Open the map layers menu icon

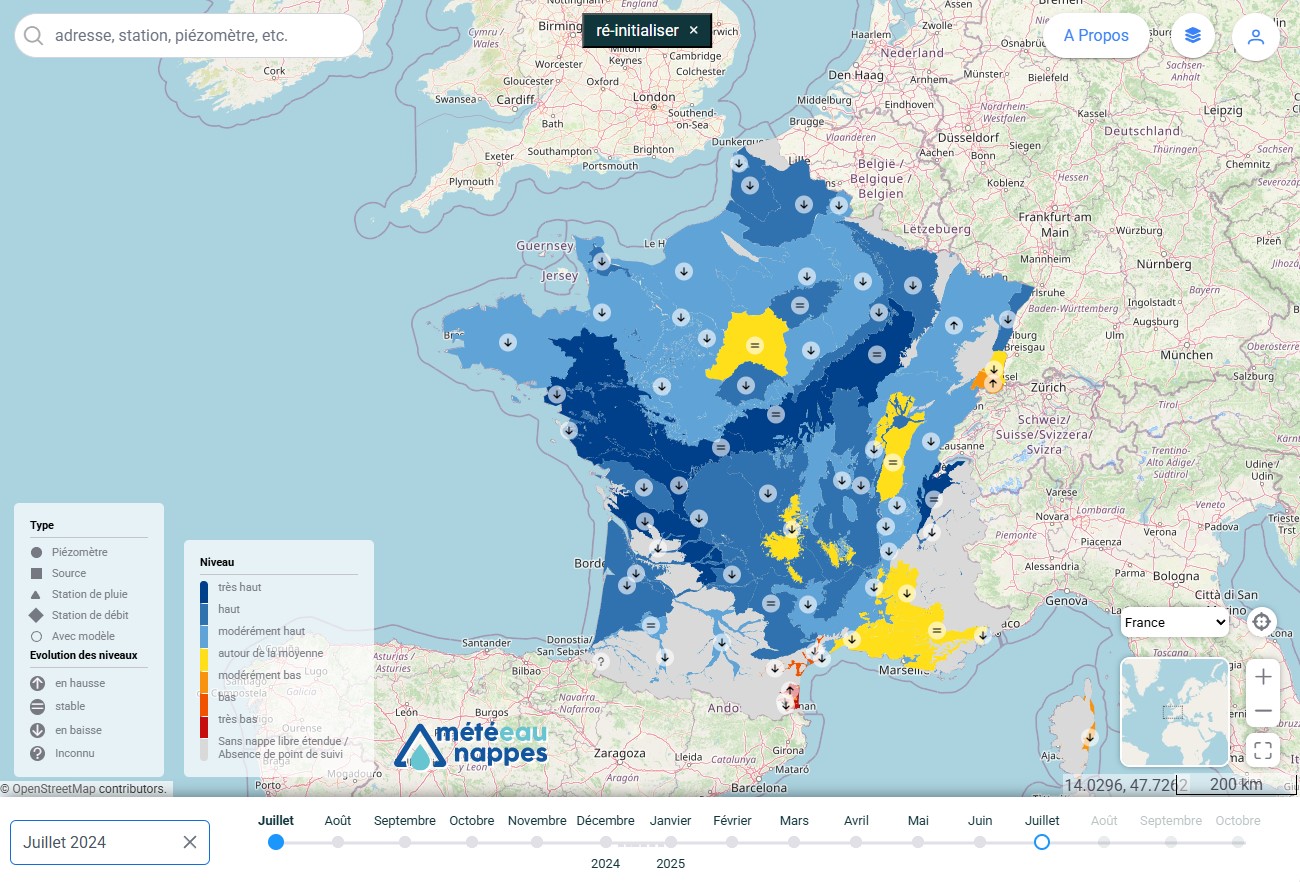coord(1192,36)
